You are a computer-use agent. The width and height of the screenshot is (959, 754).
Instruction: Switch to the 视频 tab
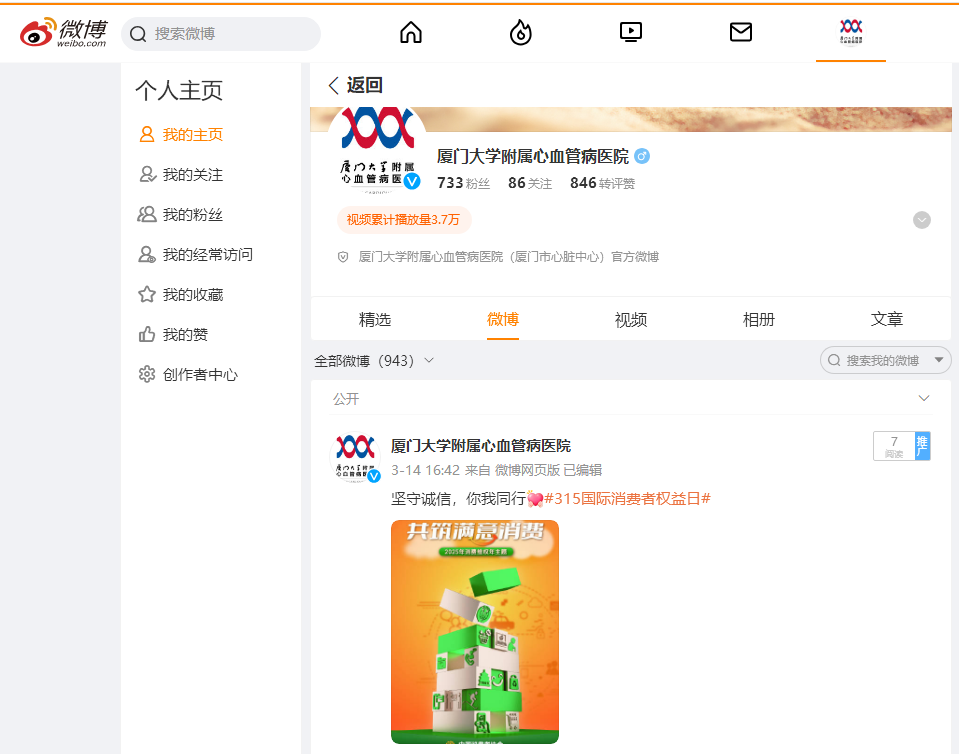click(x=631, y=319)
